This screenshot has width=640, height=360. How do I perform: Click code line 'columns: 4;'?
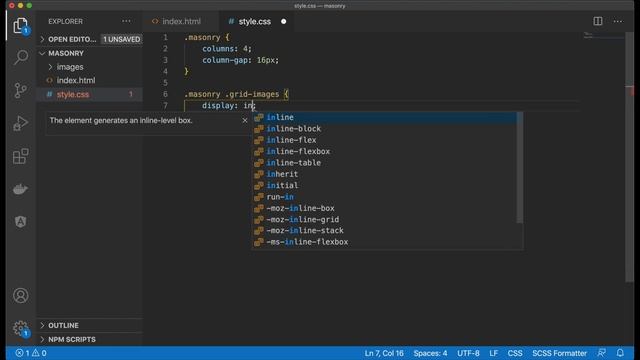(227, 49)
